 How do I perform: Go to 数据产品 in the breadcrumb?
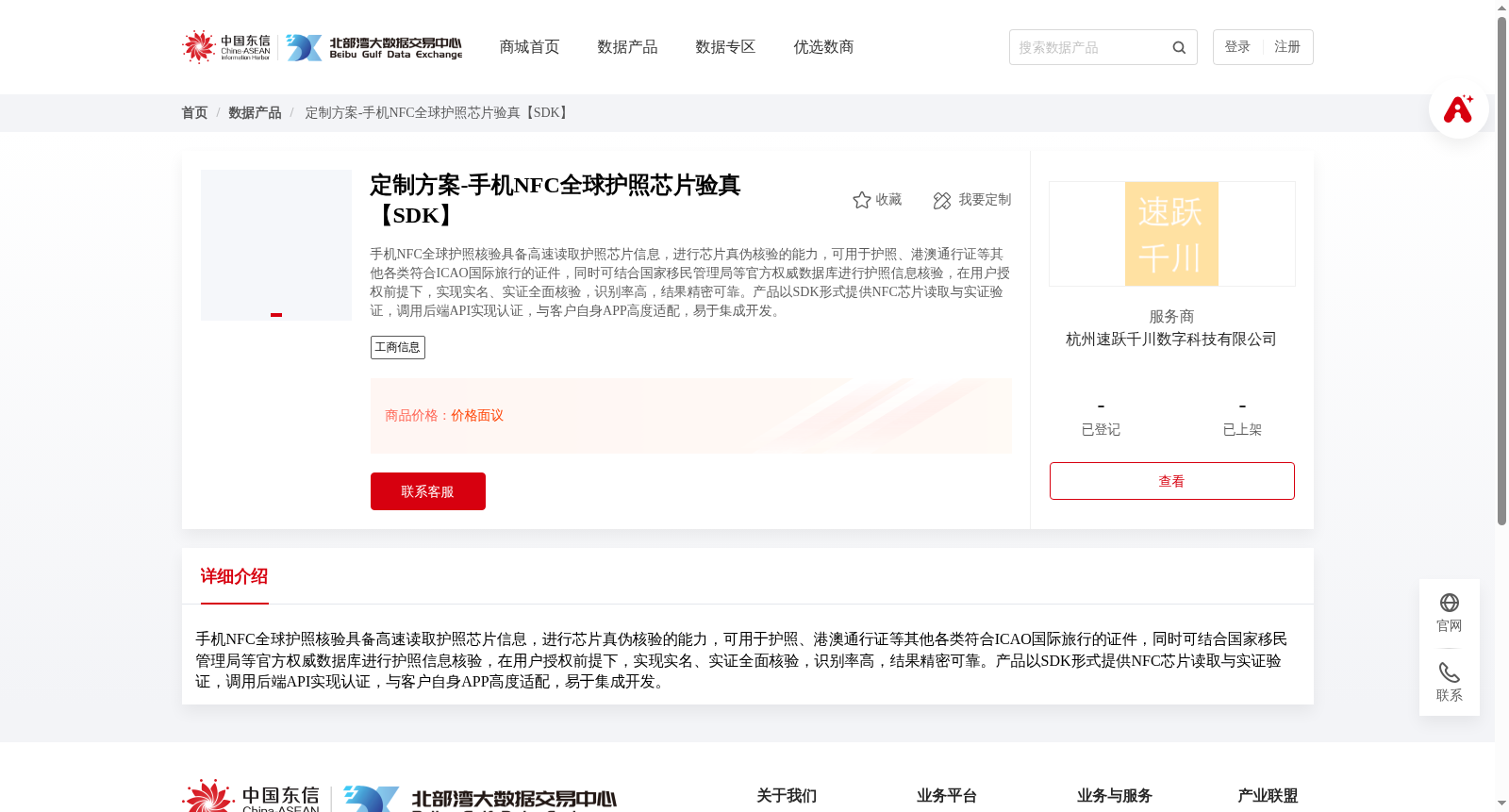255,112
